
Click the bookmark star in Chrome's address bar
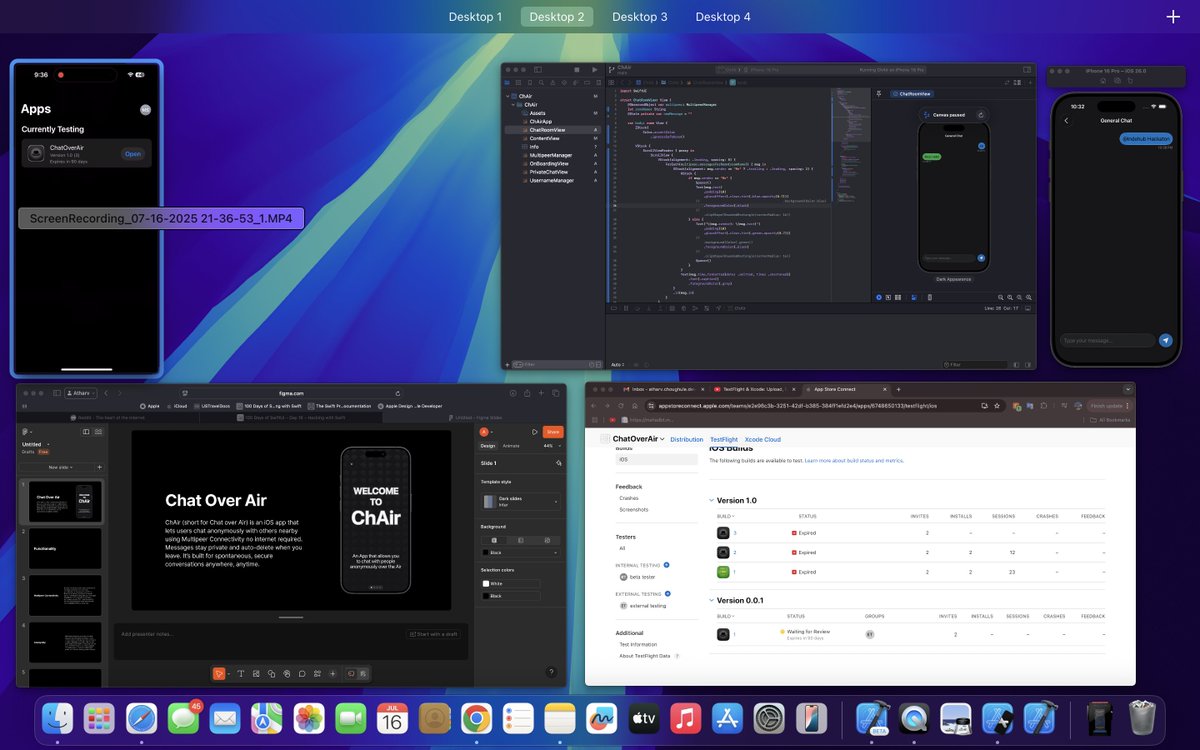coord(997,406)
